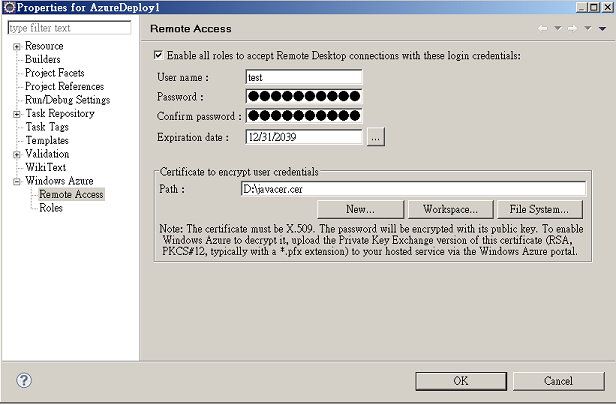Cancel the properties dialog
Viewport: 616px width, 405px height.
click(x=558, y=381)
